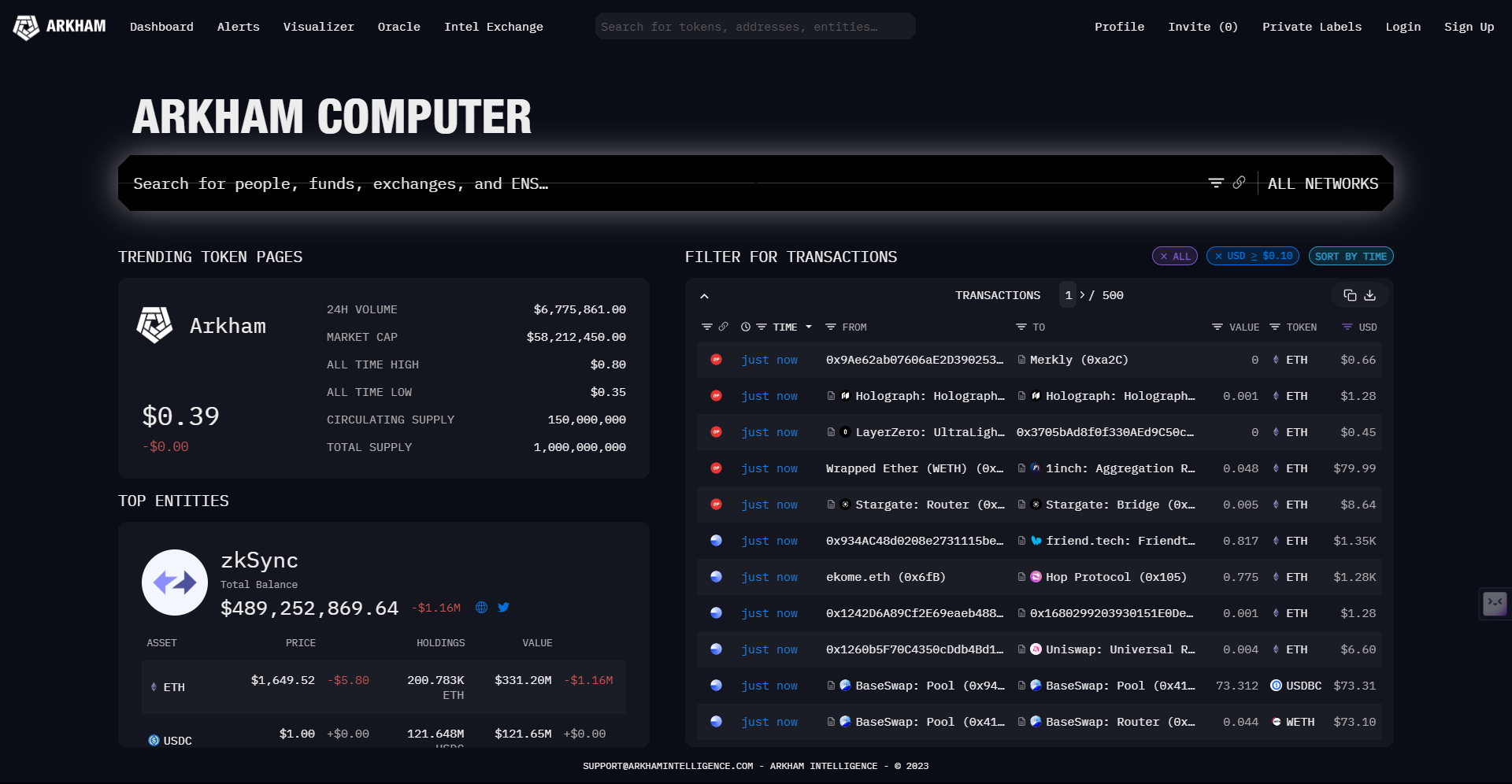
Task: Collapse the transactions panel with the chevron
Action: 704,296
